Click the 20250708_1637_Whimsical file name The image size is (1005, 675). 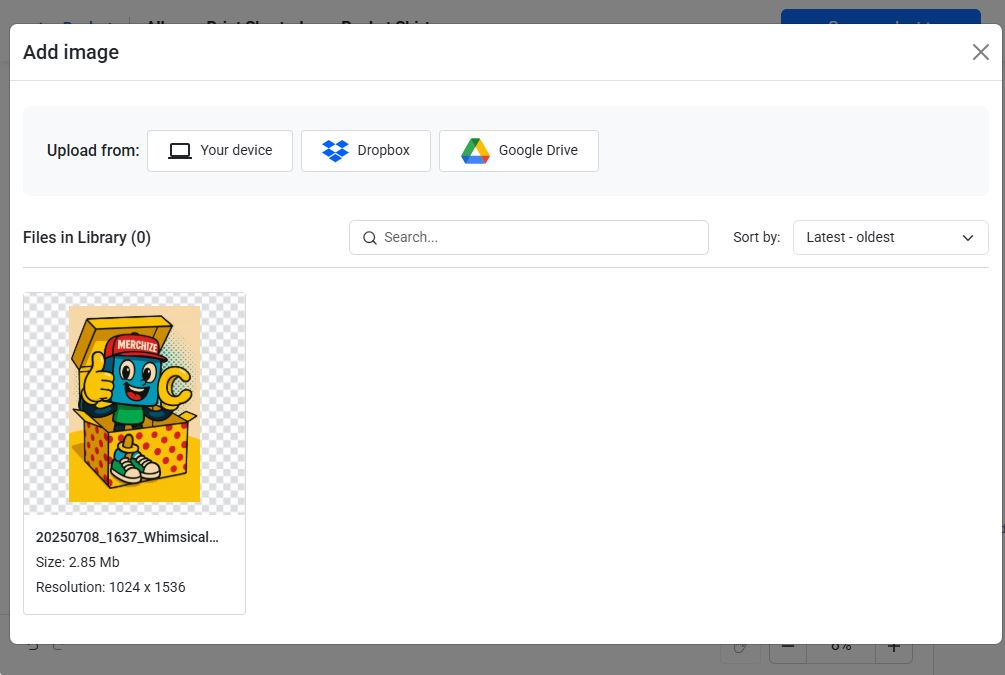tap(127, 537)
